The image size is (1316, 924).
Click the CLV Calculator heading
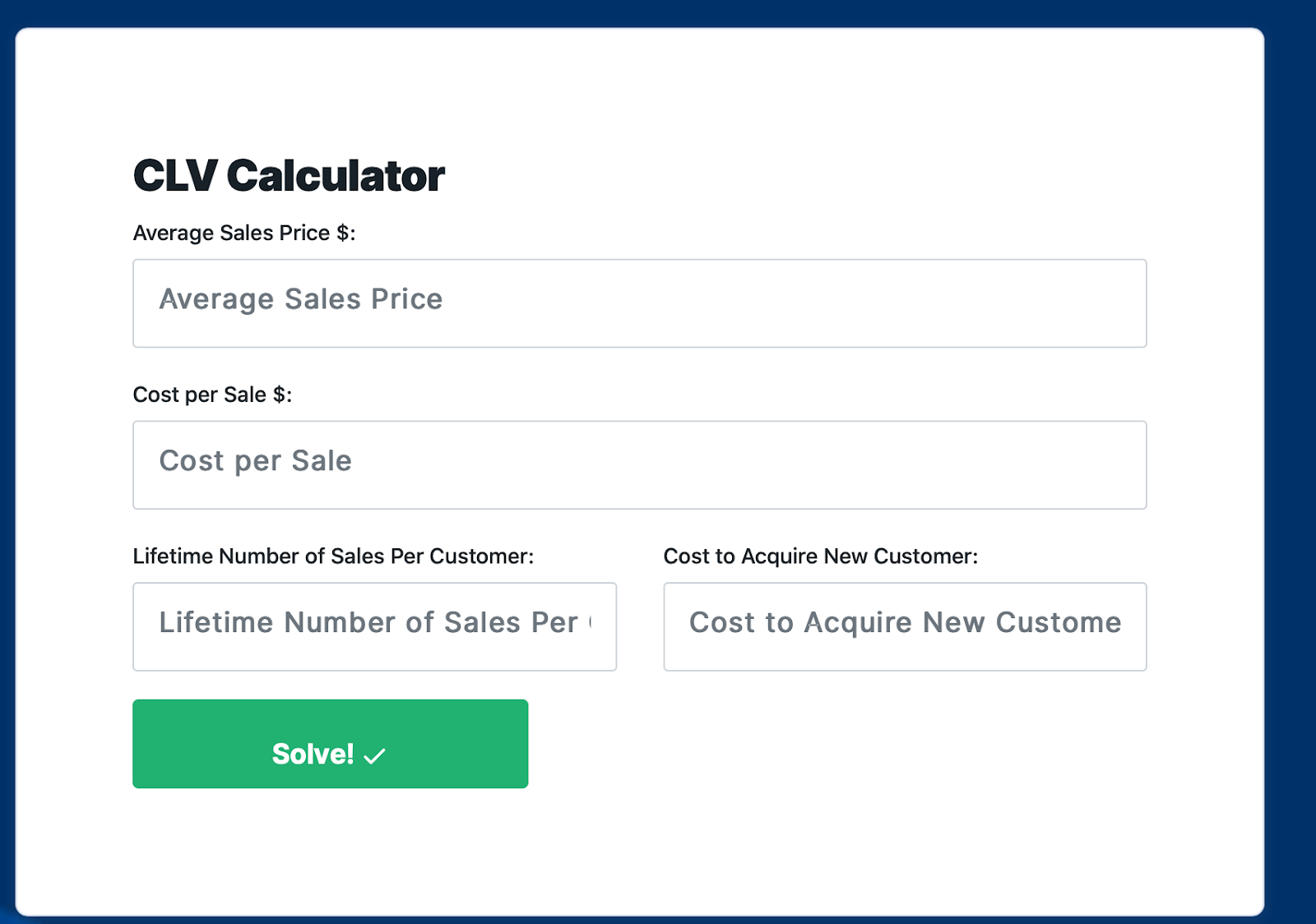pyautogui.click(x=288, y=174)
